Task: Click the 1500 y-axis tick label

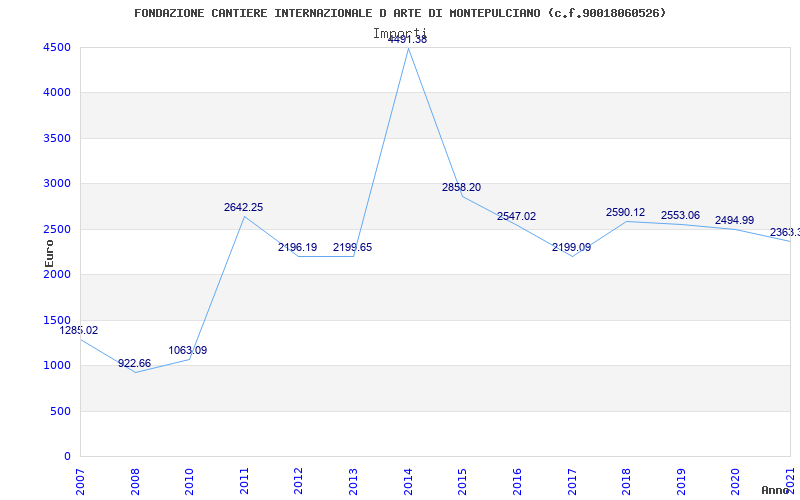Action: tap(57, 320)
